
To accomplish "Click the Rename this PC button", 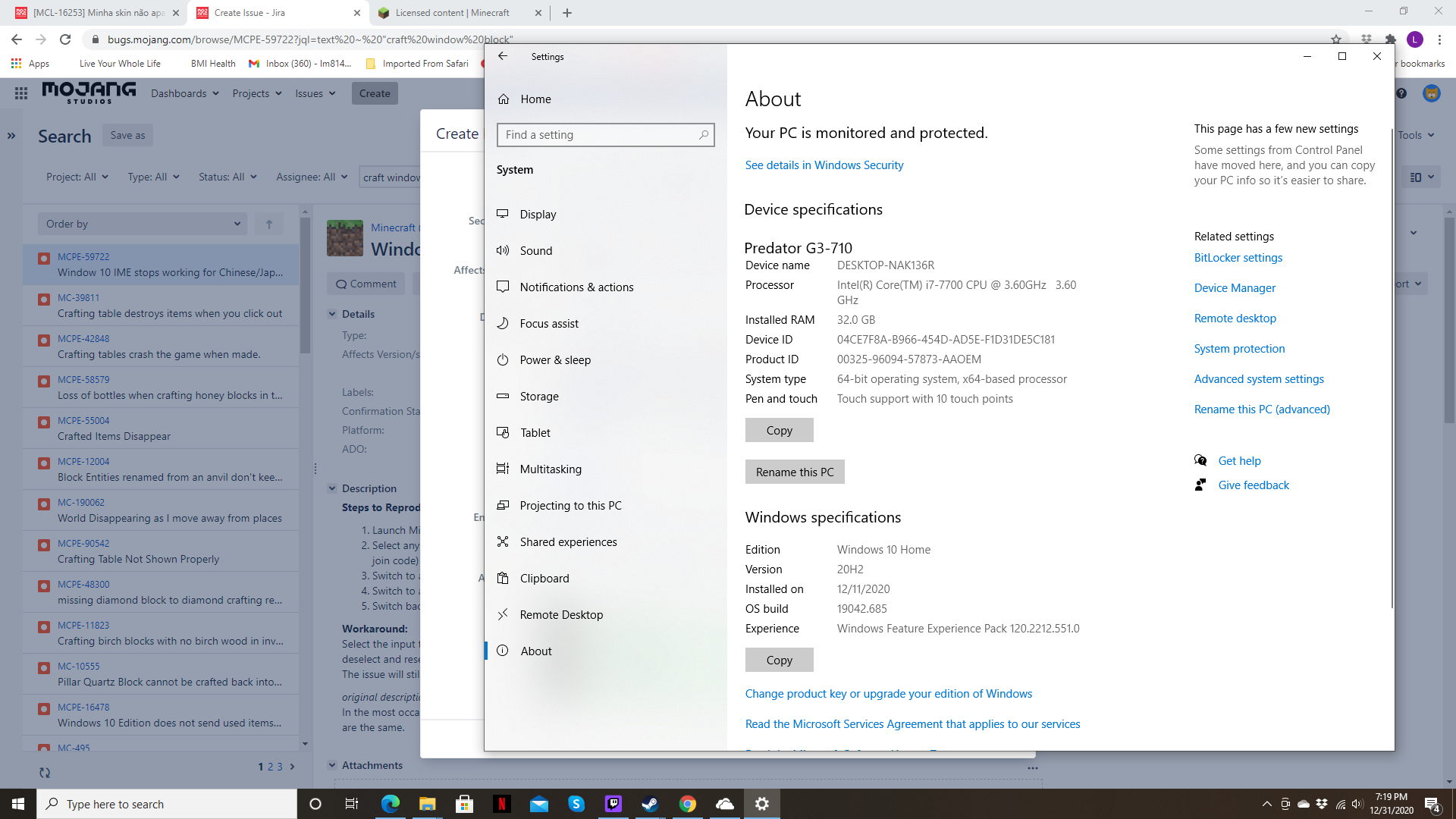I will (x=794, y=472).
